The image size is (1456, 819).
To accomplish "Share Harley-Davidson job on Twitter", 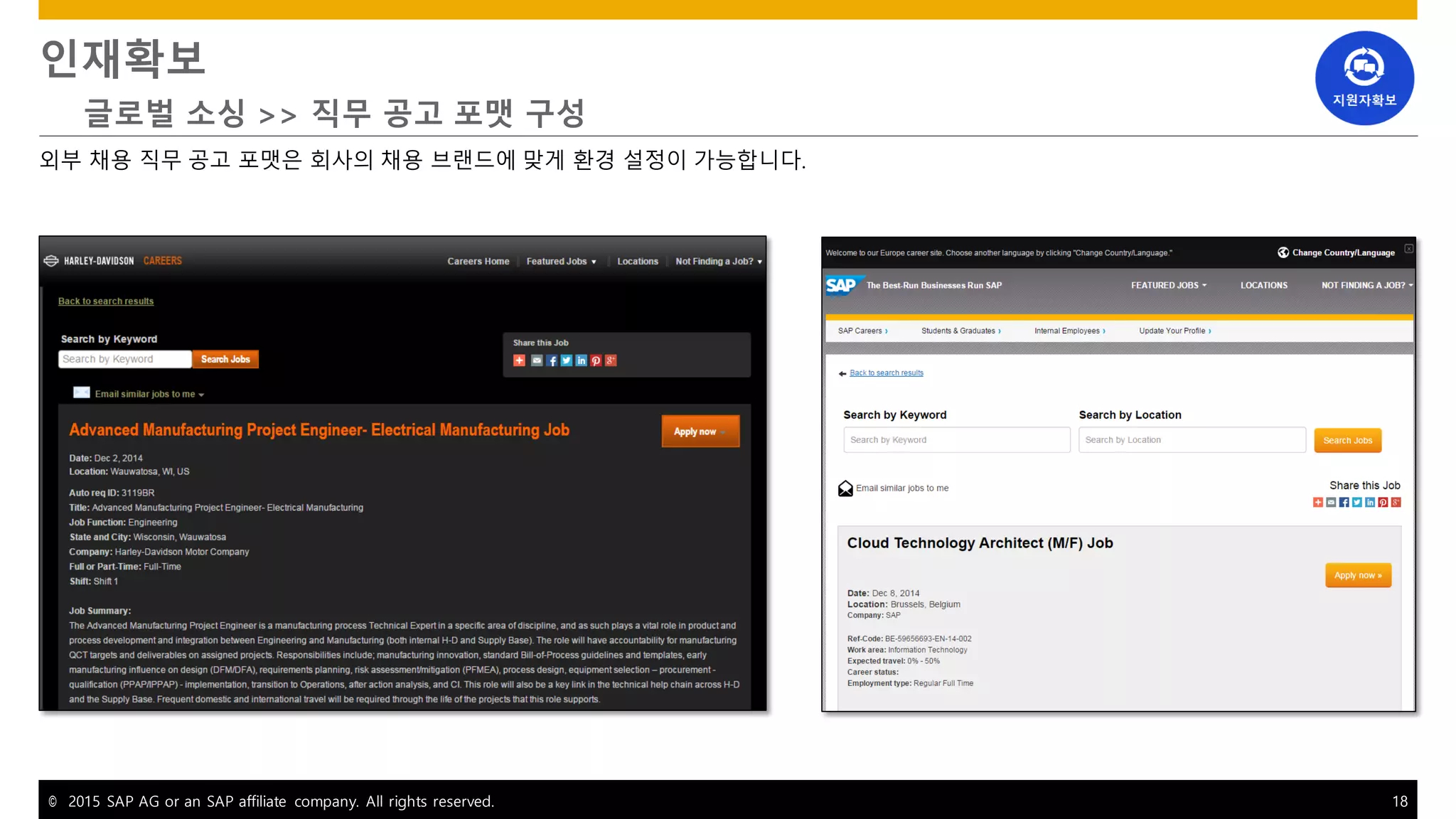I will pyautogui.click(x=567, y=360).
